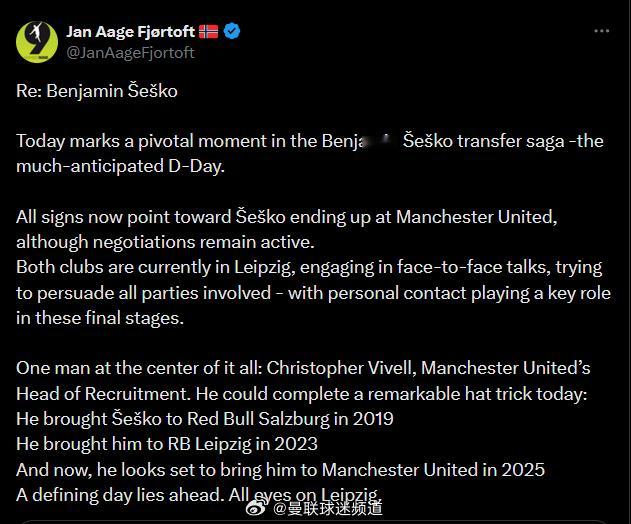The height and width of the screenshot is (524, 631).
Task: Click the "One man at the center" line
Action: click(x=303, y=368)
